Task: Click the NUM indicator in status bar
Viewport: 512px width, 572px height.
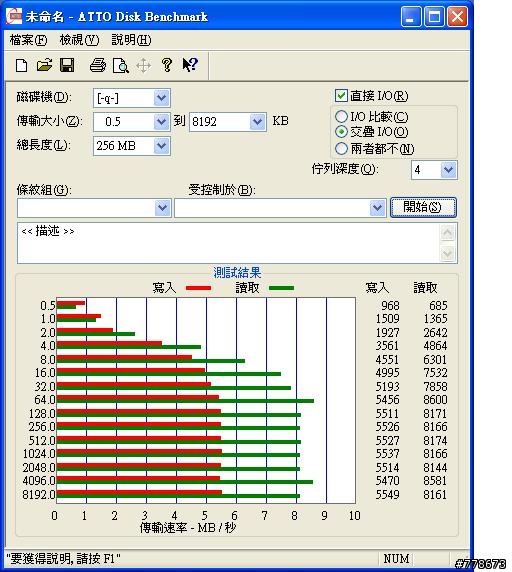Action: point(396,559)
